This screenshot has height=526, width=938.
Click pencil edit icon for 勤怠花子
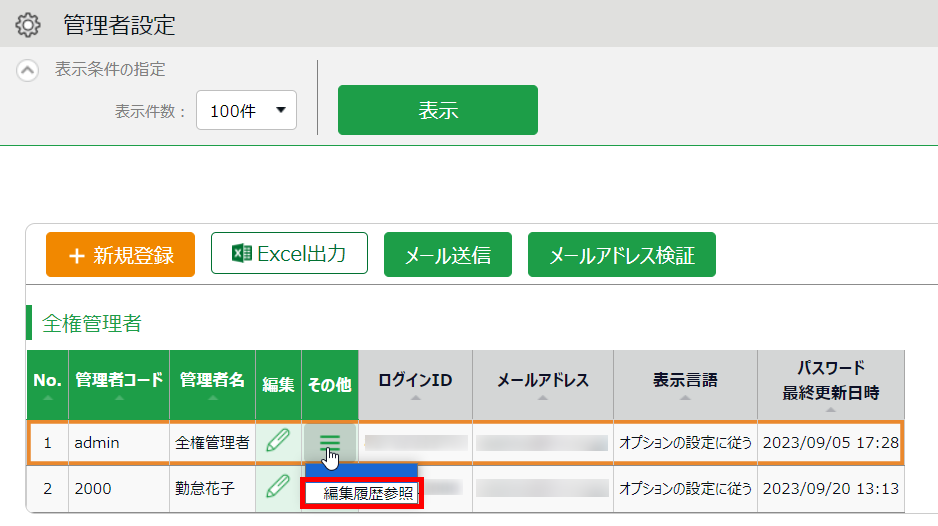click(x=278, y=488)
